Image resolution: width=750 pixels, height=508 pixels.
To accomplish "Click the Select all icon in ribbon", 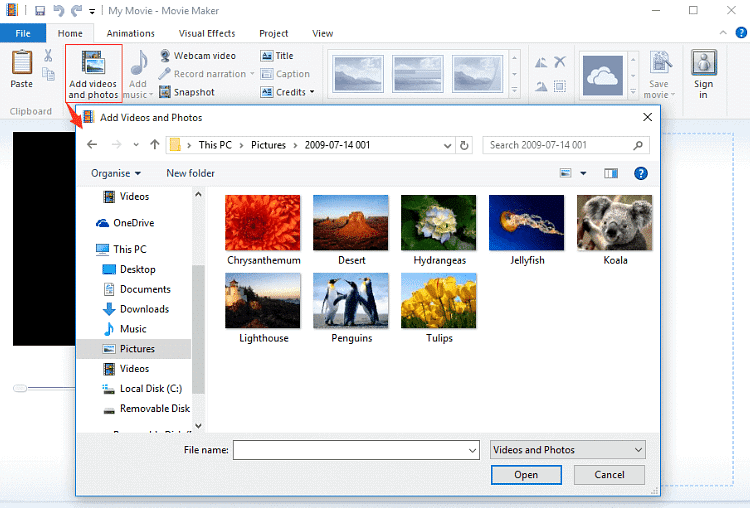I will pyautogui.click(x=560, y=86).
